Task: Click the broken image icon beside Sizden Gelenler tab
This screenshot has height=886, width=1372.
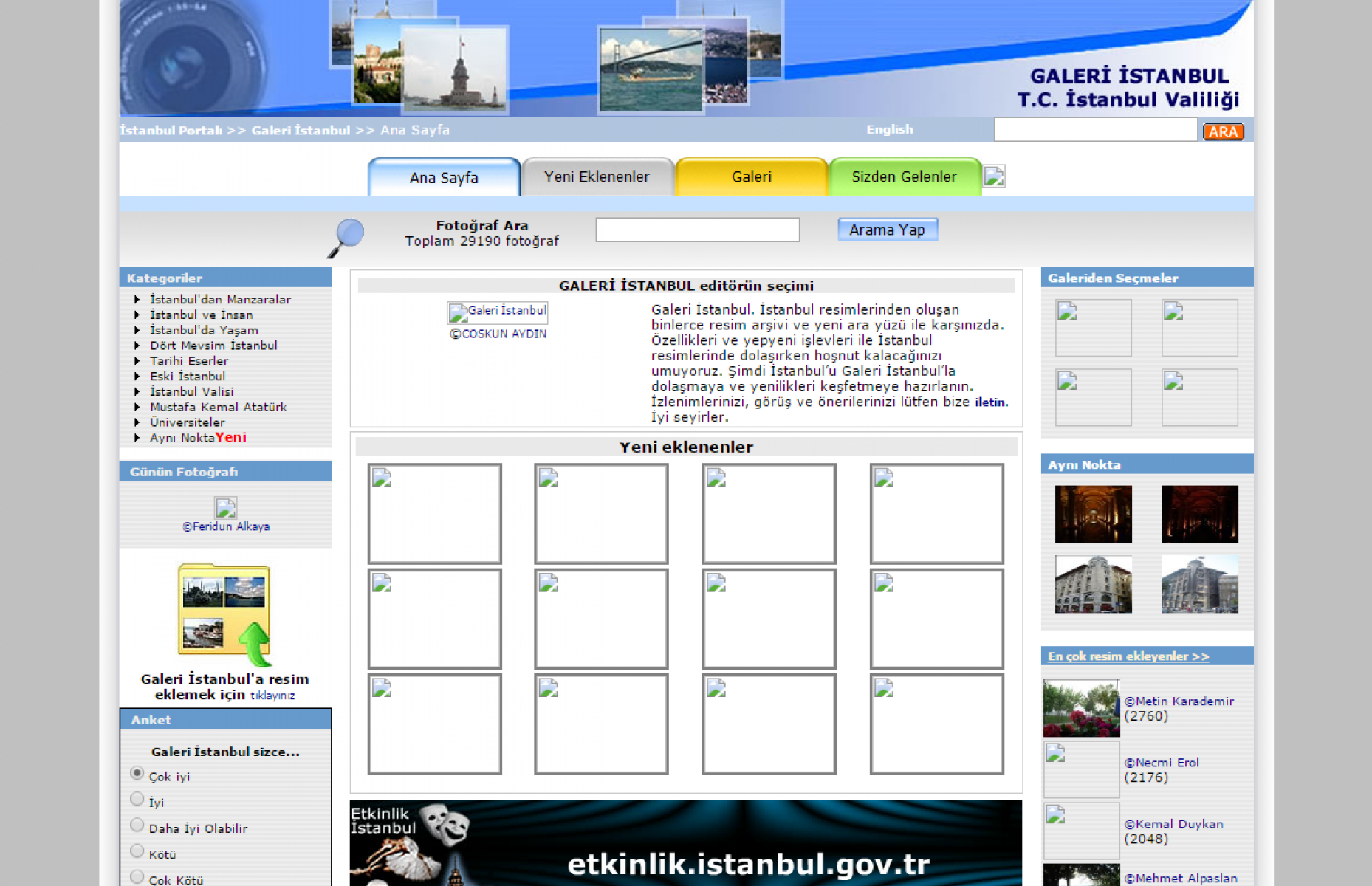Action: coord(993,176)
